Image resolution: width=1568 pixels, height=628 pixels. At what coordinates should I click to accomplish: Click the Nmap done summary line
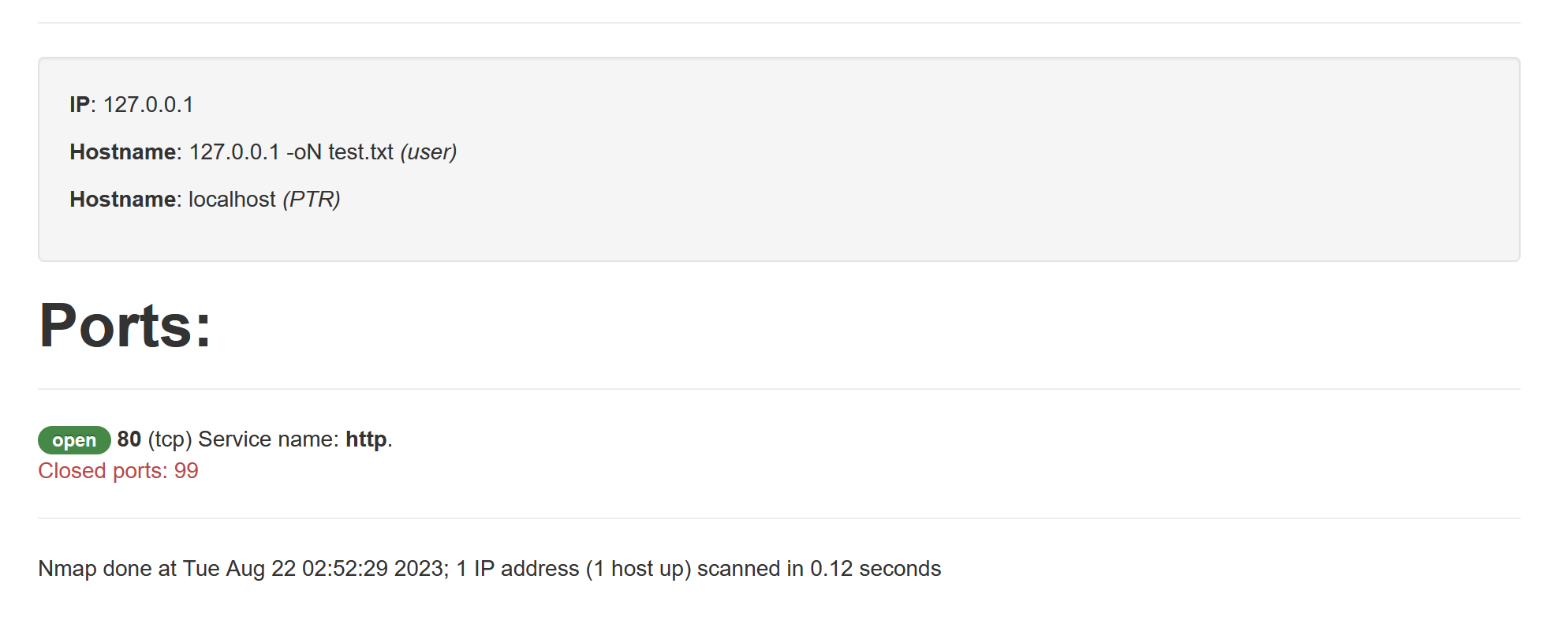pyautogui.click(x=490, y=569)
